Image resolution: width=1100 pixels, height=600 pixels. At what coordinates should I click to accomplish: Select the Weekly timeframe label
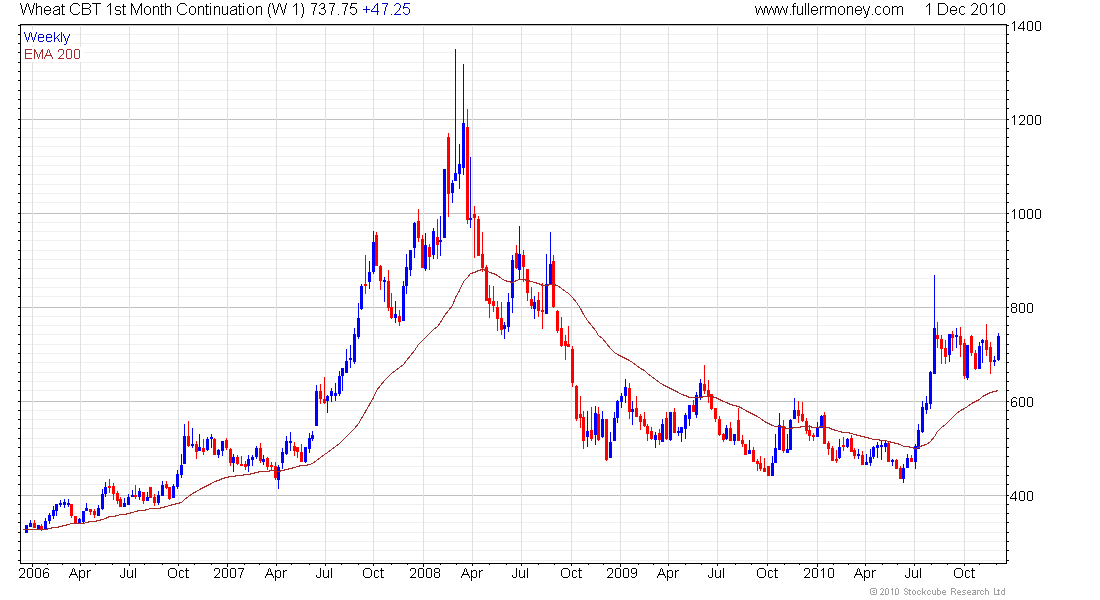47,37
